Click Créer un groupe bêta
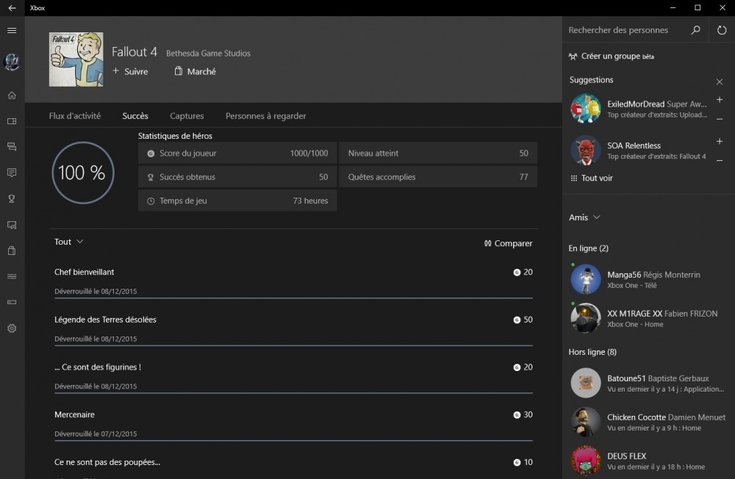This screenshot has height=479, width=735. pyautogui.click(x=611, y=56)
